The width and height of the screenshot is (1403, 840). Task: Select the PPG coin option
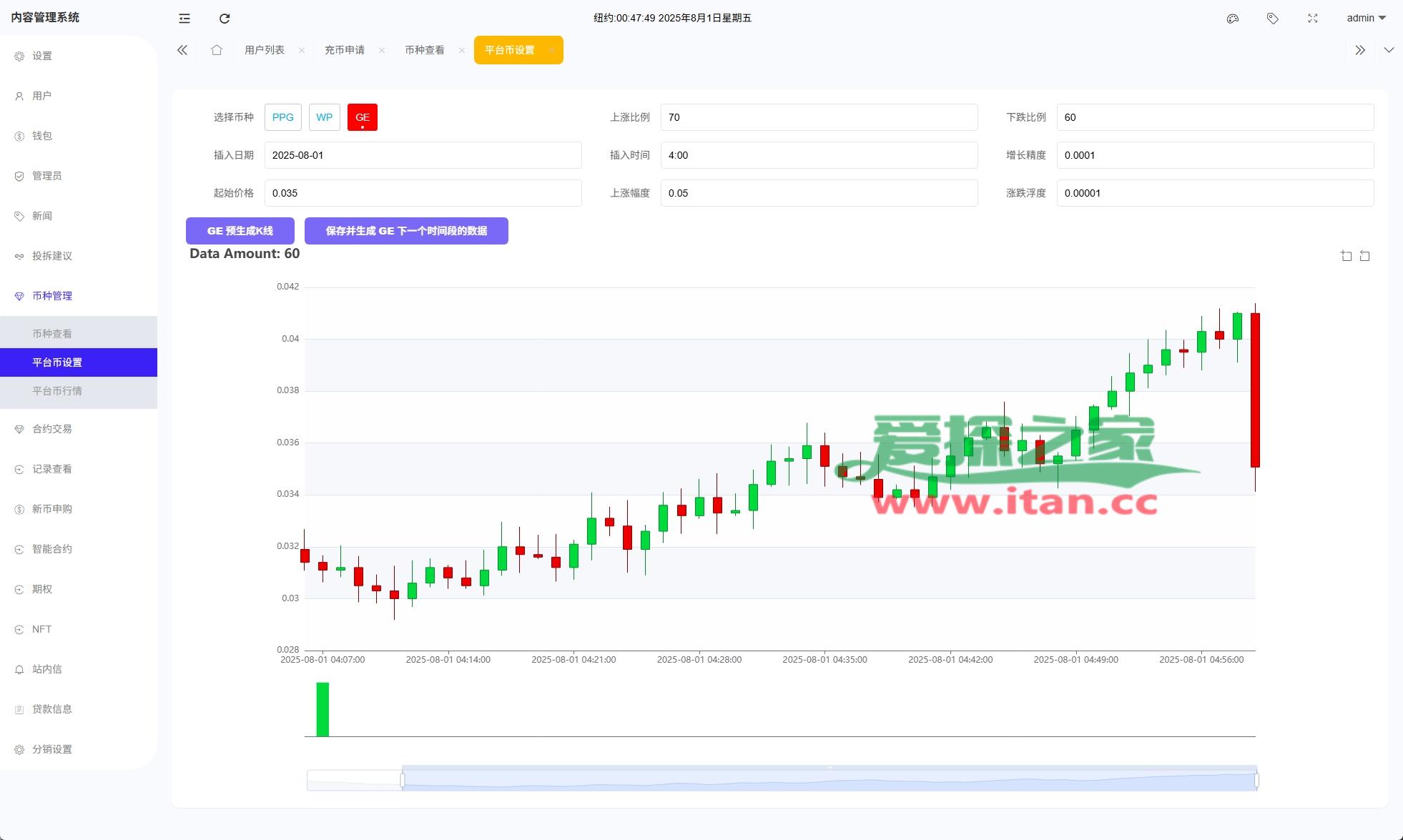point(282,117)
